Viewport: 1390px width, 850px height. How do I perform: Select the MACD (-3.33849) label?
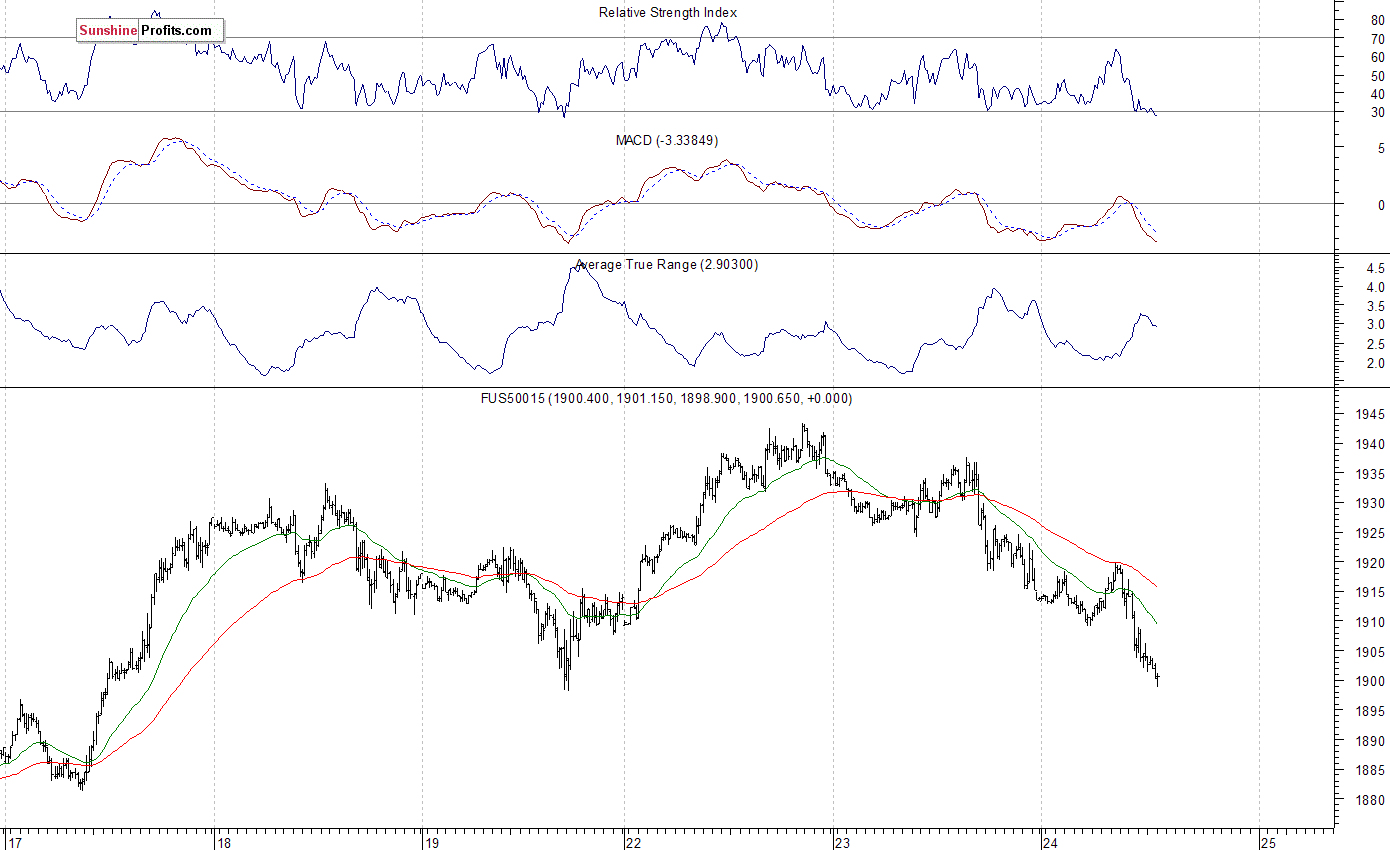tap(667, 140)
